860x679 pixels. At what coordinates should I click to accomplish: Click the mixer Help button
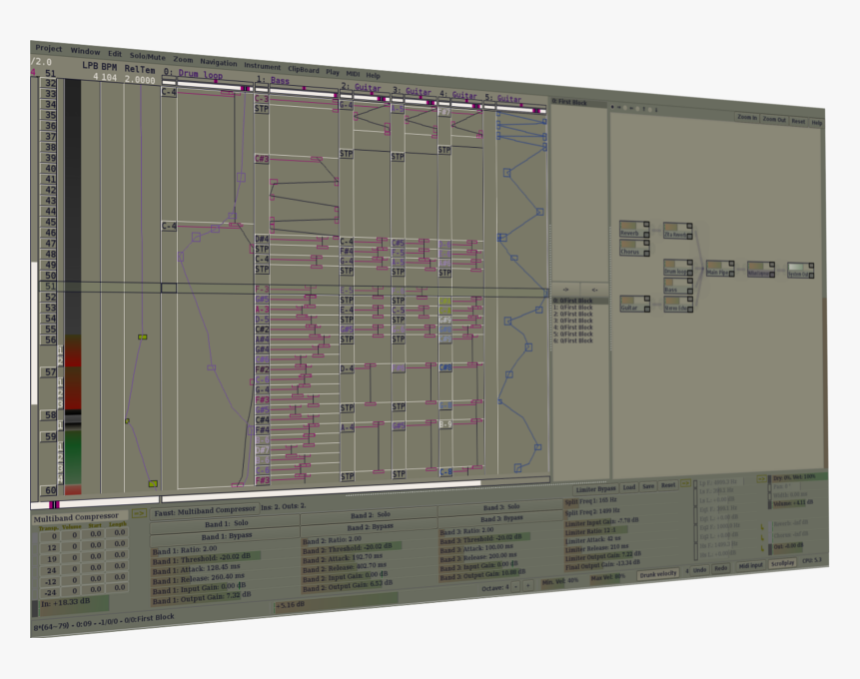(x=816, y=122)
